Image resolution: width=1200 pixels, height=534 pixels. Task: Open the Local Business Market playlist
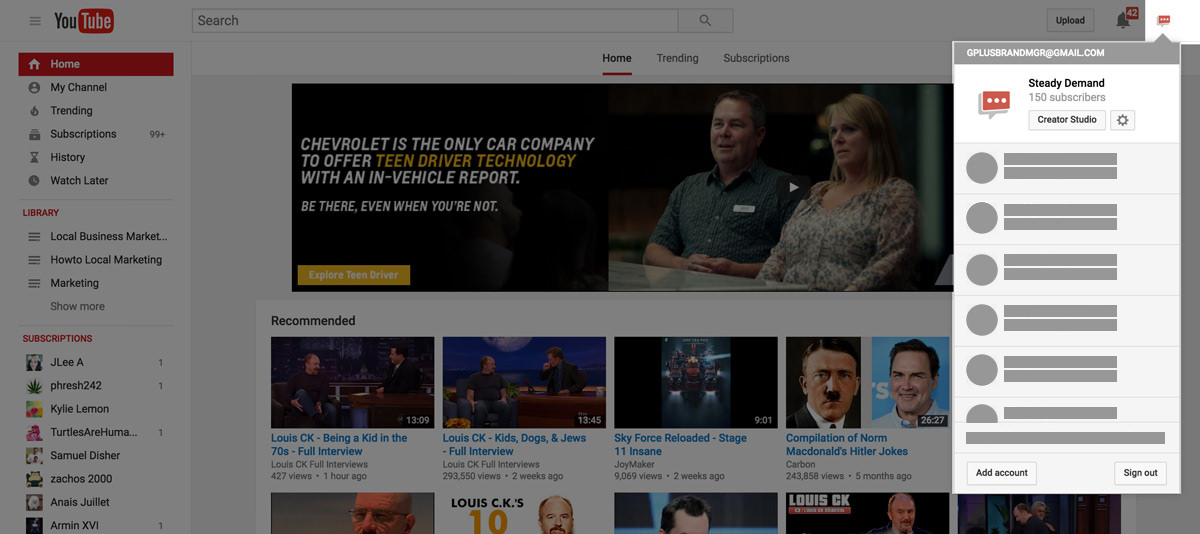pos(108,237)
